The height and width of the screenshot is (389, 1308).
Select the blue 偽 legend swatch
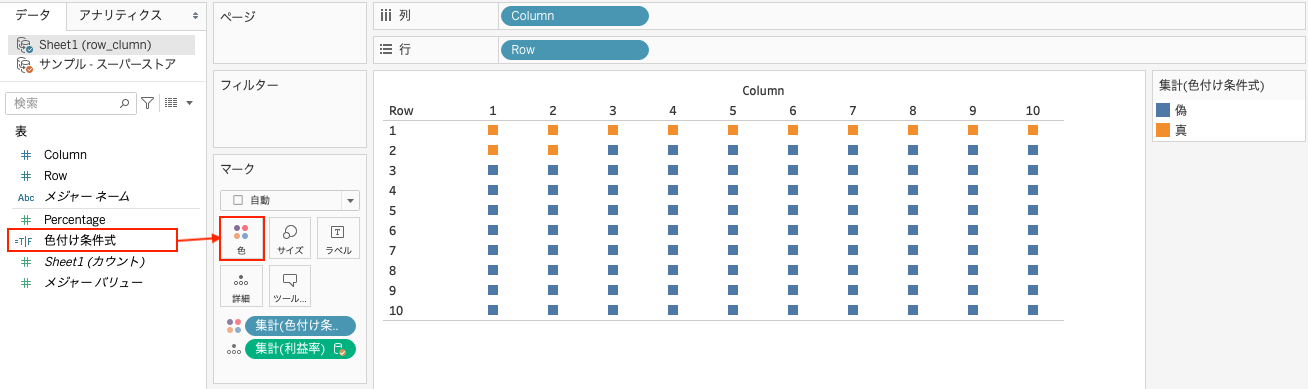pos(1162,110)
